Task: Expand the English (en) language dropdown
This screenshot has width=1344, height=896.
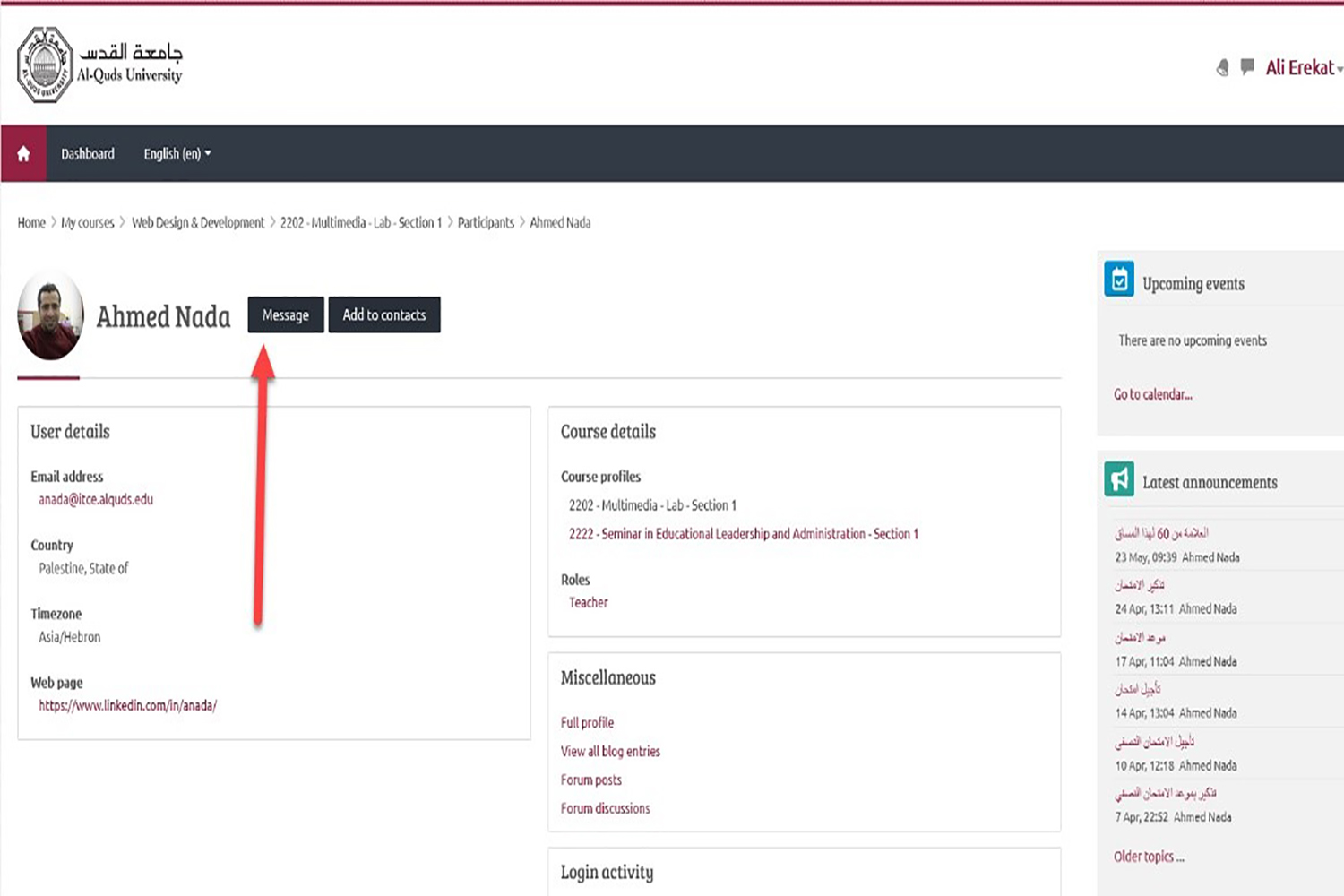Action: pos(177,154)
